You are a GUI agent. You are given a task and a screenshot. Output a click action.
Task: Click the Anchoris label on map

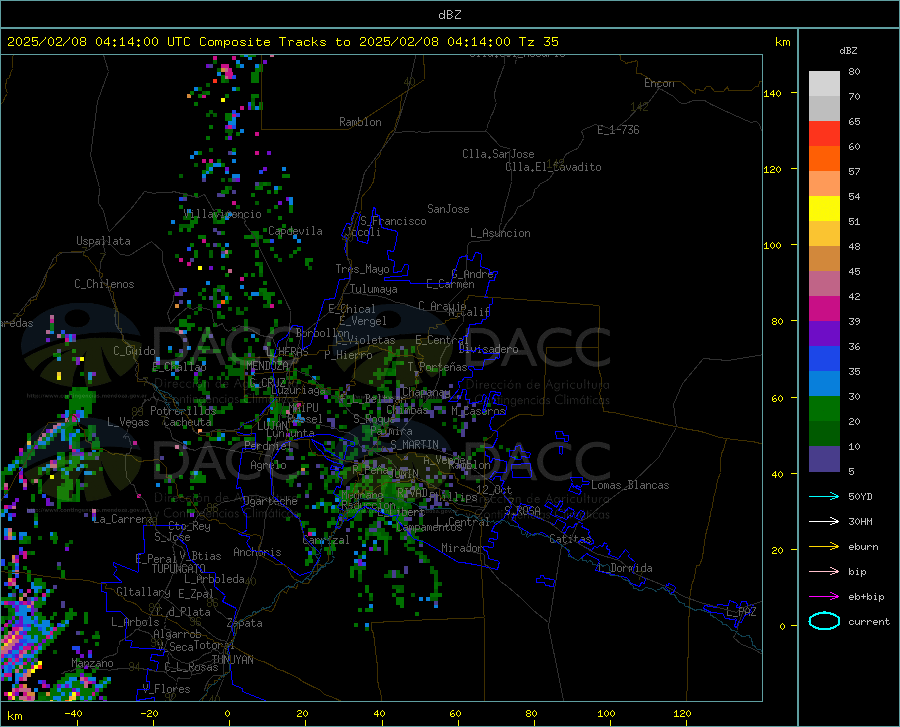257,552
